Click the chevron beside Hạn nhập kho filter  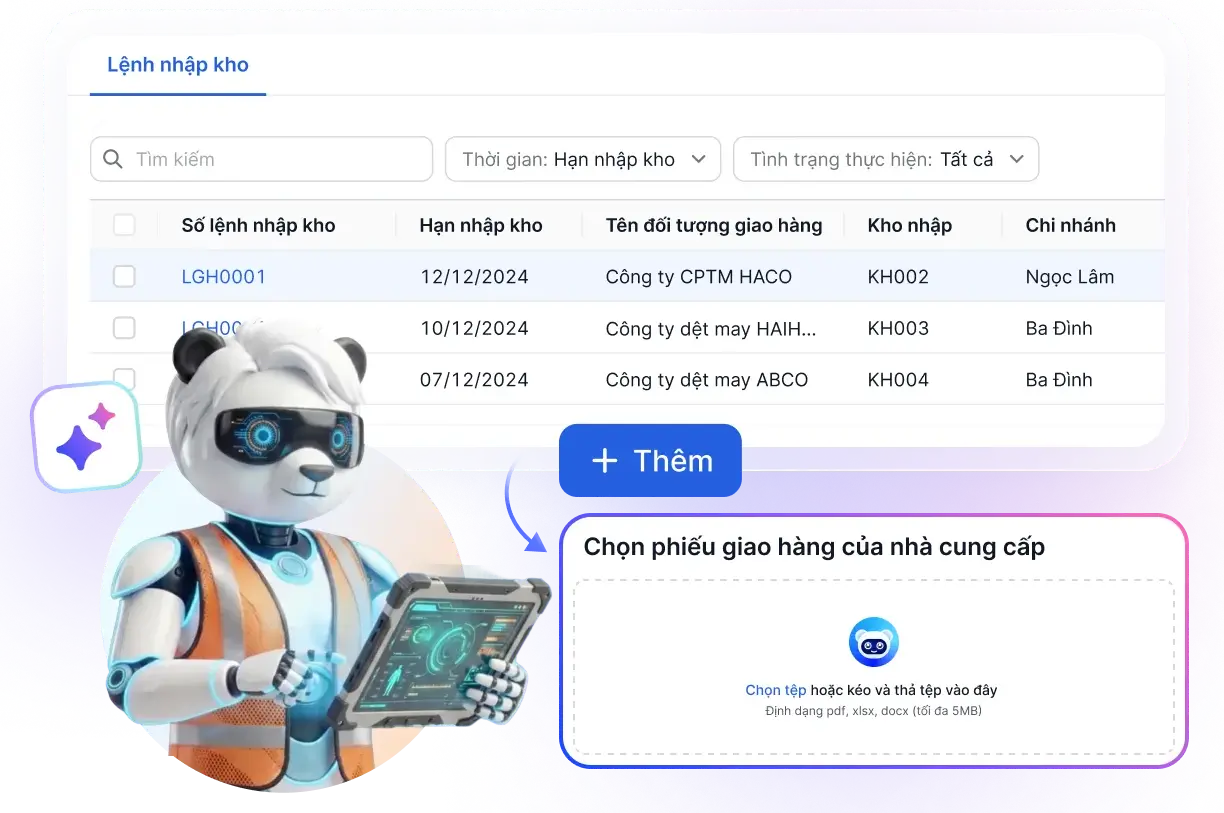pyautogui.click(x=699, y=159)
